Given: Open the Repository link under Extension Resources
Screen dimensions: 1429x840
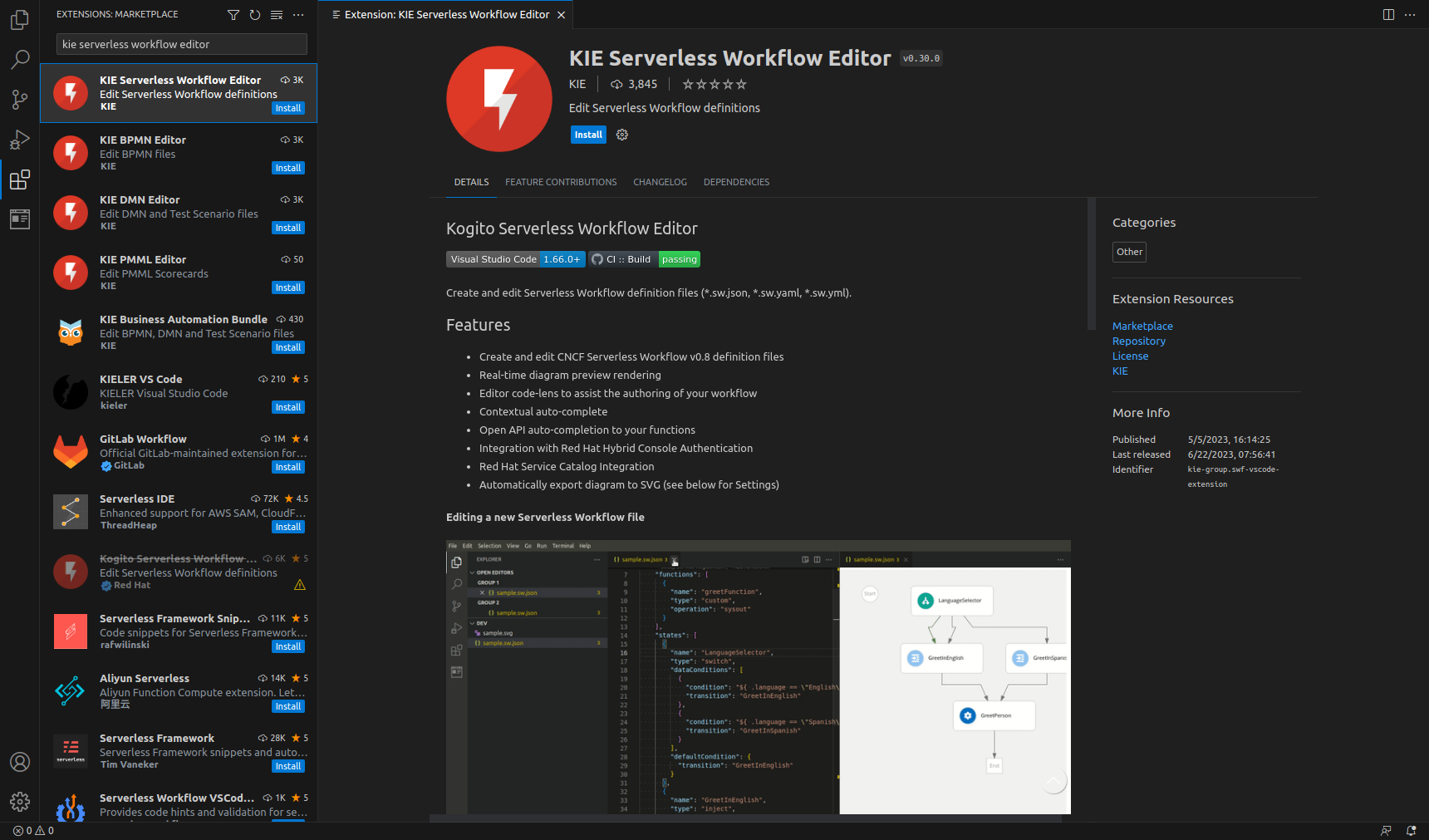Looking at the screenshot, I should pyautogui.click(x=1138, y=341).
